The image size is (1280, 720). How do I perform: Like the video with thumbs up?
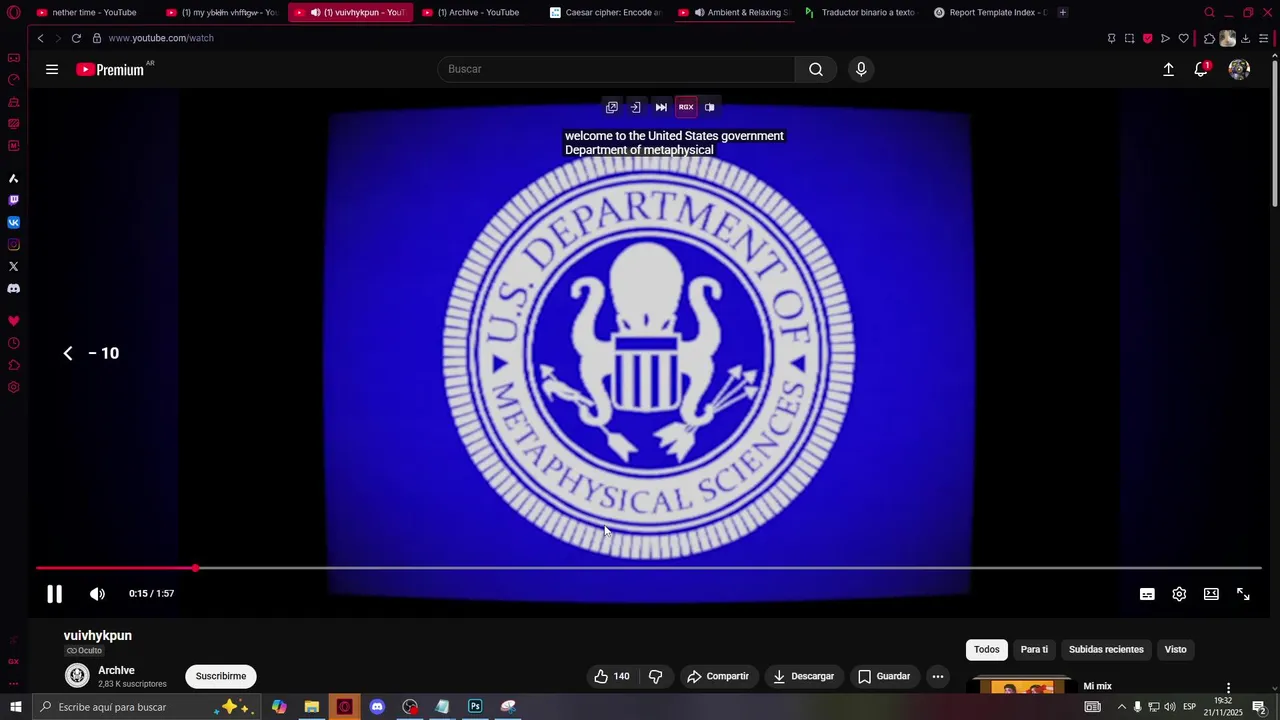point(611,677)
